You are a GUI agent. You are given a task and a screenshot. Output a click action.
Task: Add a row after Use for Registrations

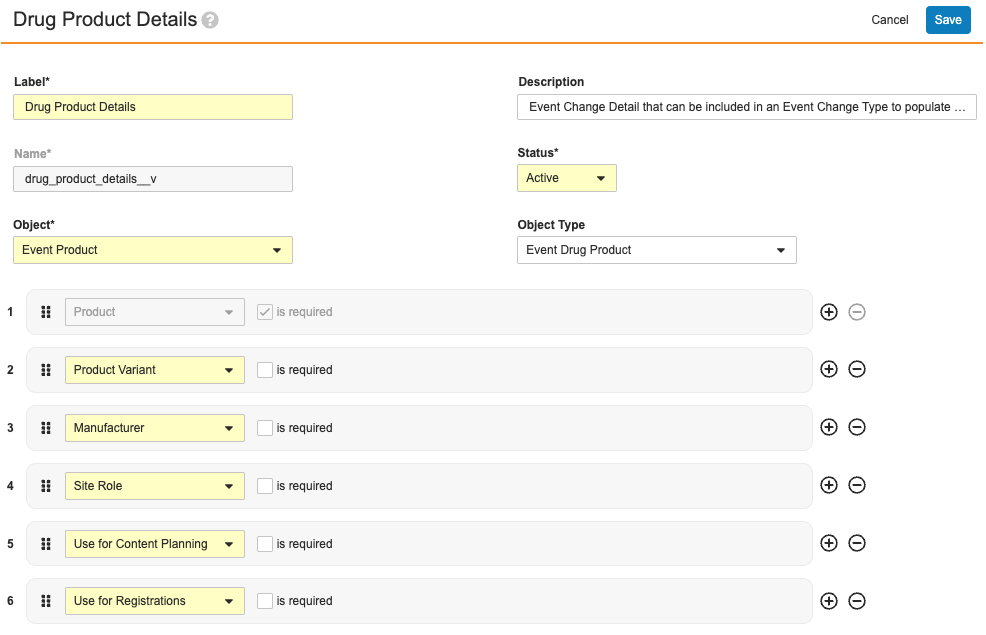click(829, 601)
